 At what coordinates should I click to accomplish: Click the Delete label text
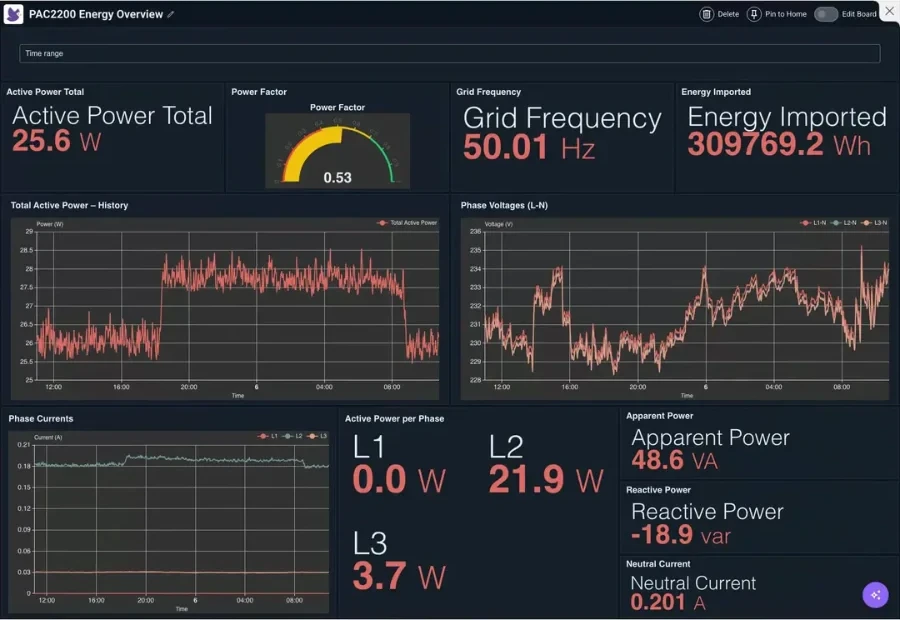(x=728, y=14)
